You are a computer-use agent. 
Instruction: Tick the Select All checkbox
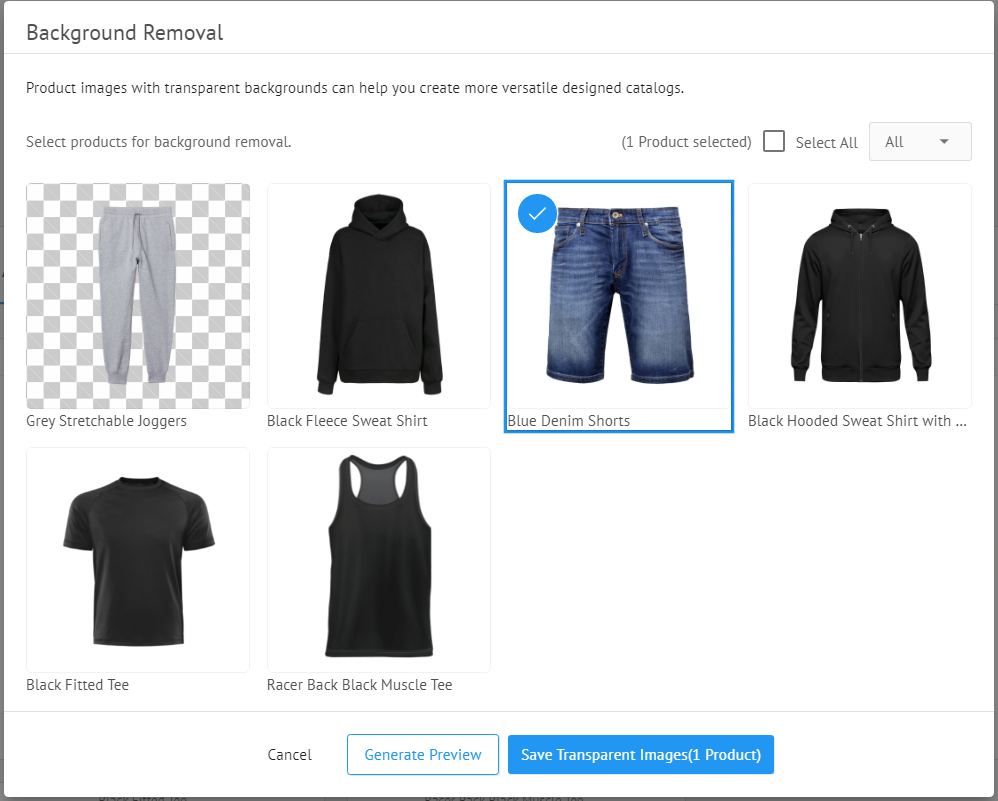pos(773,141)
